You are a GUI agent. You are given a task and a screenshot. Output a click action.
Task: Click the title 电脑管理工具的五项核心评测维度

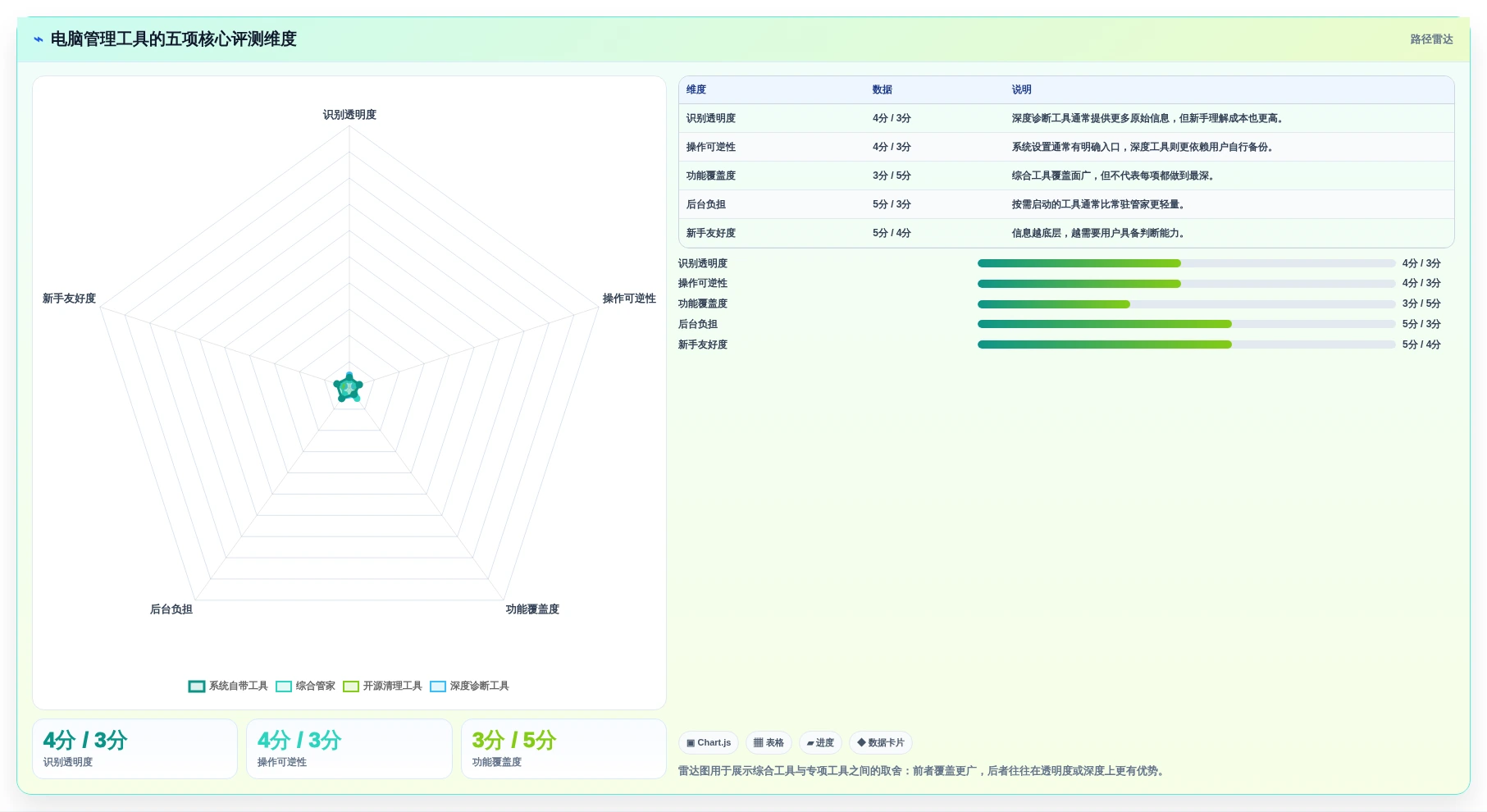(173, 39)
